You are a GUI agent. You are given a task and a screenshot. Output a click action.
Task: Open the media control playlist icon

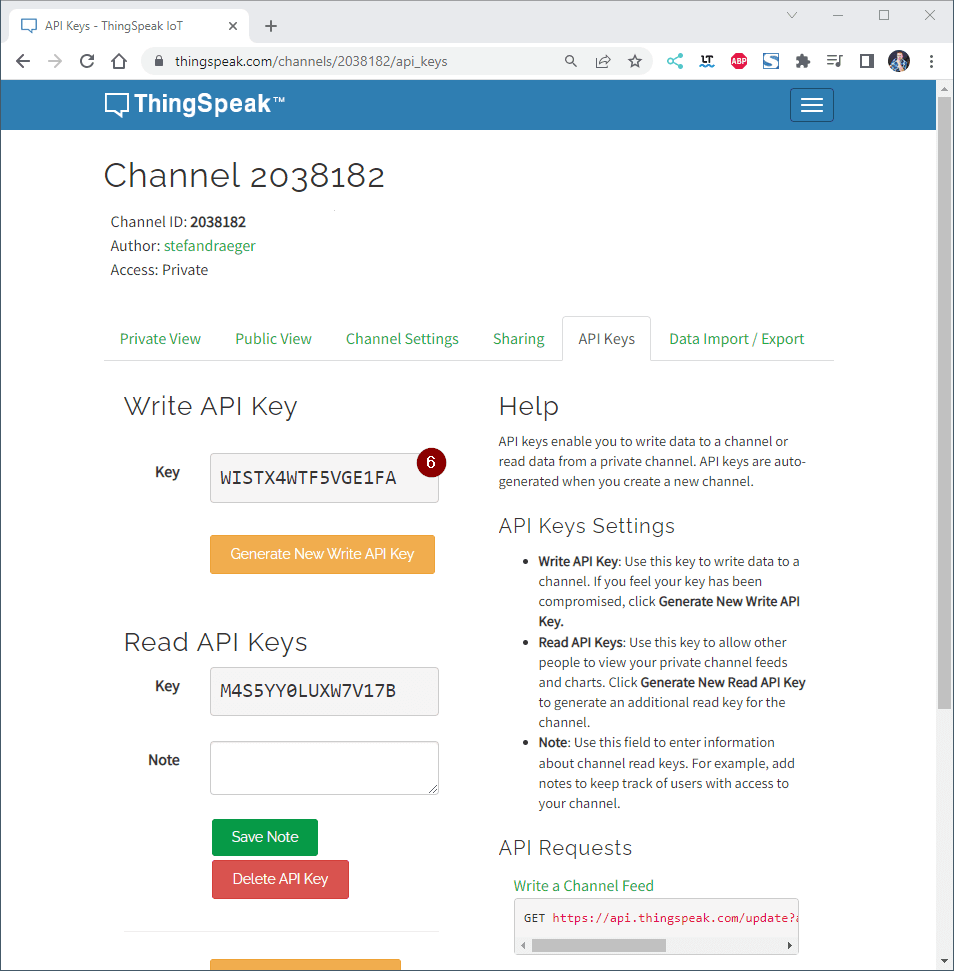pyautogui.click(x=834, y=61)
